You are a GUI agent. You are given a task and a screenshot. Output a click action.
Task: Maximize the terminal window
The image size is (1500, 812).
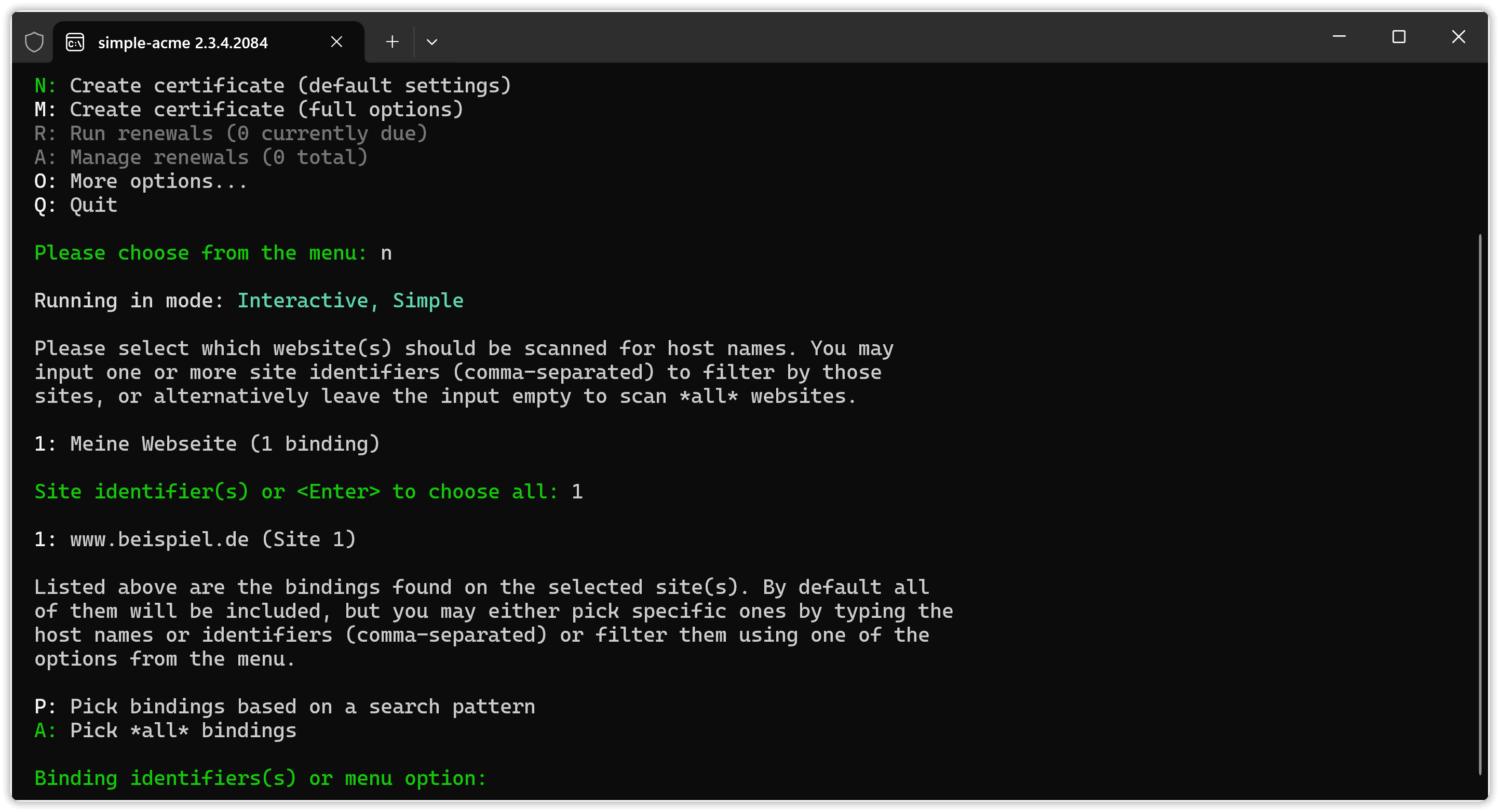[1399, 37]
